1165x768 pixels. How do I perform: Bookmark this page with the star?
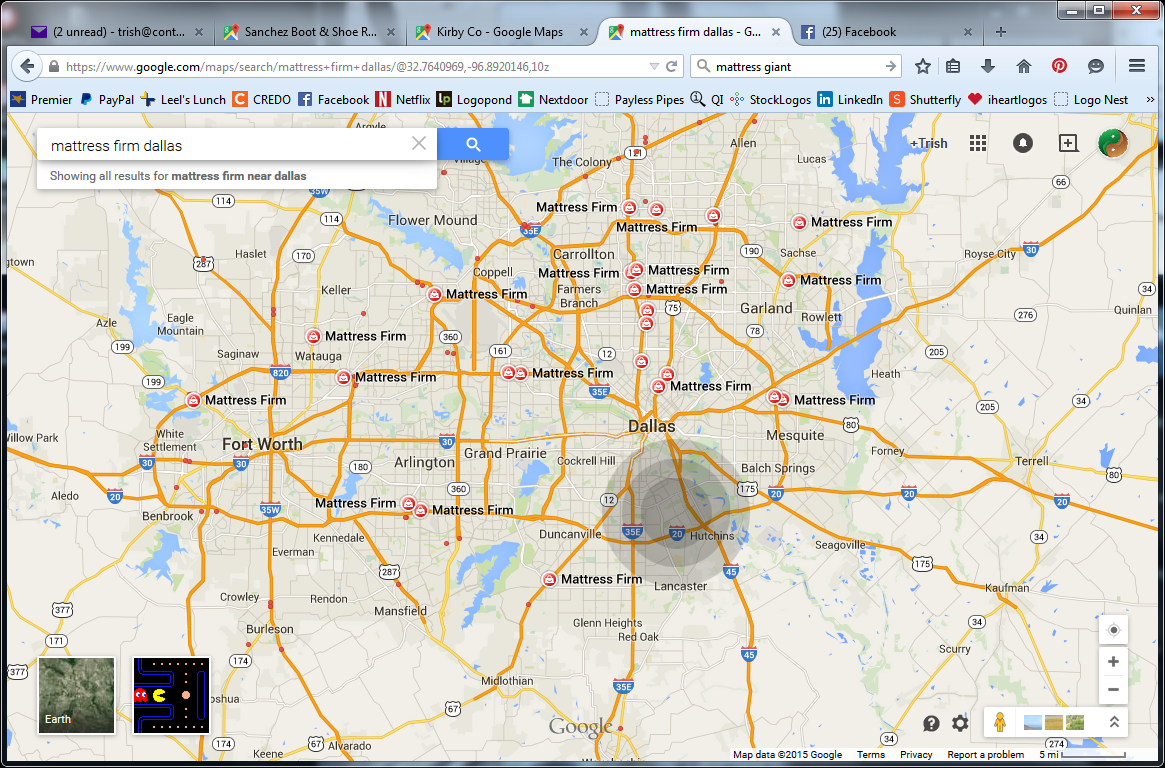pos(923,66)
